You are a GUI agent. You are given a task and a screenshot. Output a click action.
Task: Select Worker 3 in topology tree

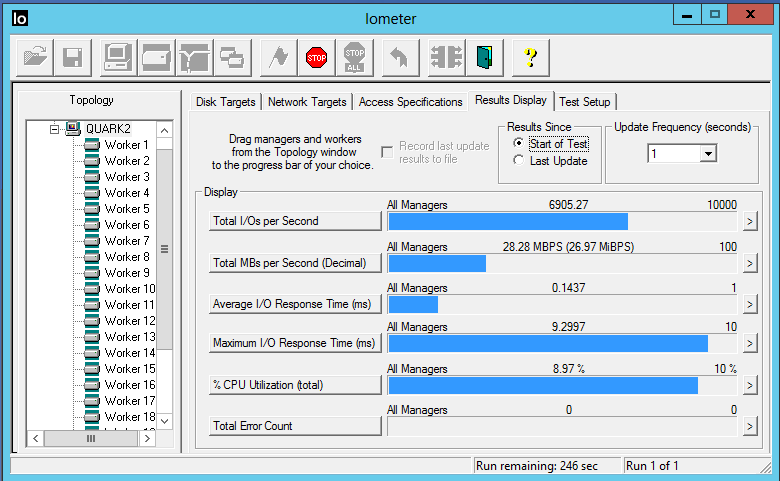pyautogui.click(x=126, y=177)
